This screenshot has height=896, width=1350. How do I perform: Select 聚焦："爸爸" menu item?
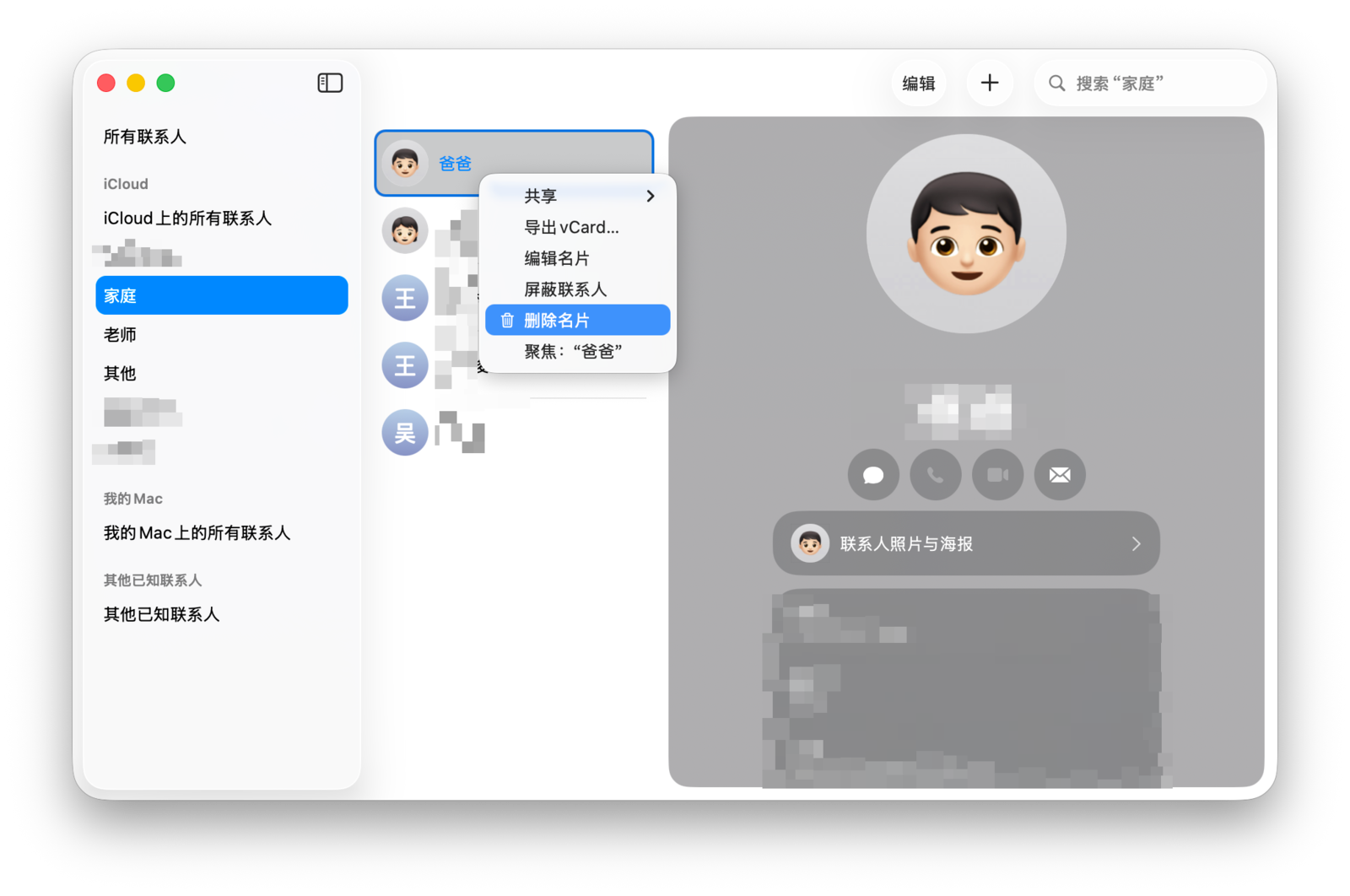click(x=573, y=352)
